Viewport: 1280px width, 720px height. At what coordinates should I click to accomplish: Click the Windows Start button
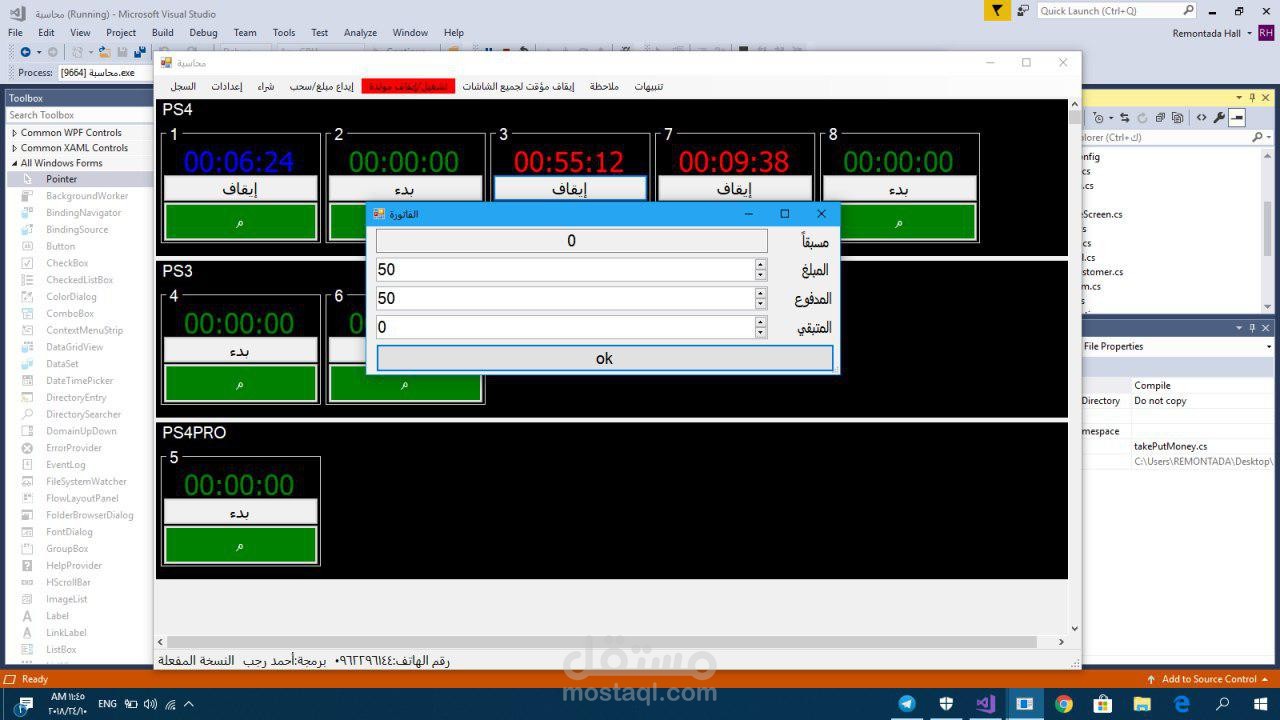1260,704
